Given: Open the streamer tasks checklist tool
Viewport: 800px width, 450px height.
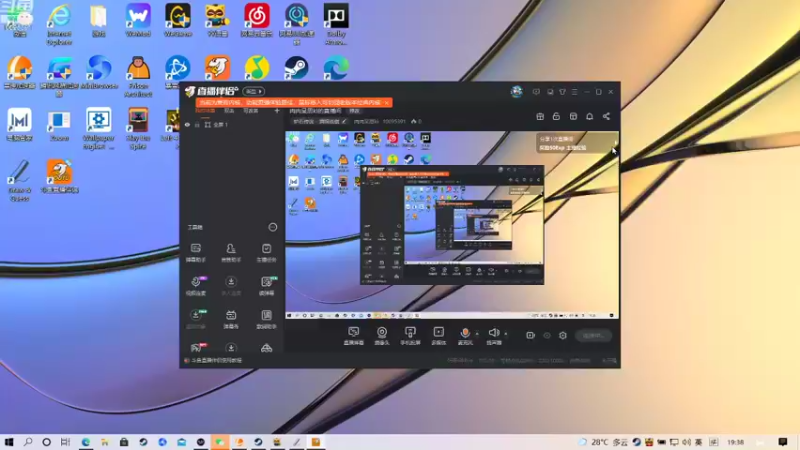Looking at the screenshot, I should [266, 253].
